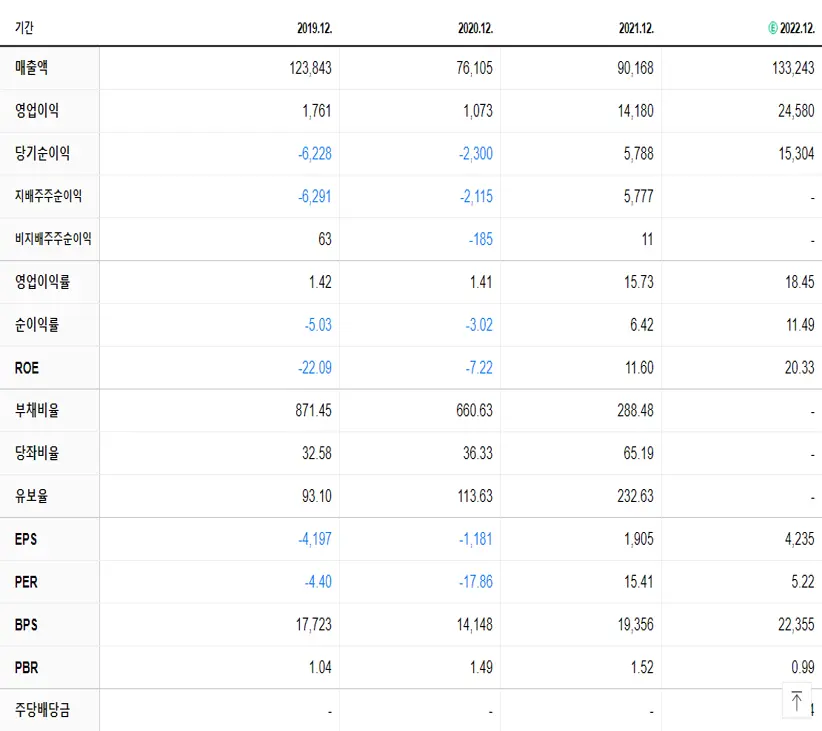Click the 2022 매출액 value 133,243

click(789, 68)
